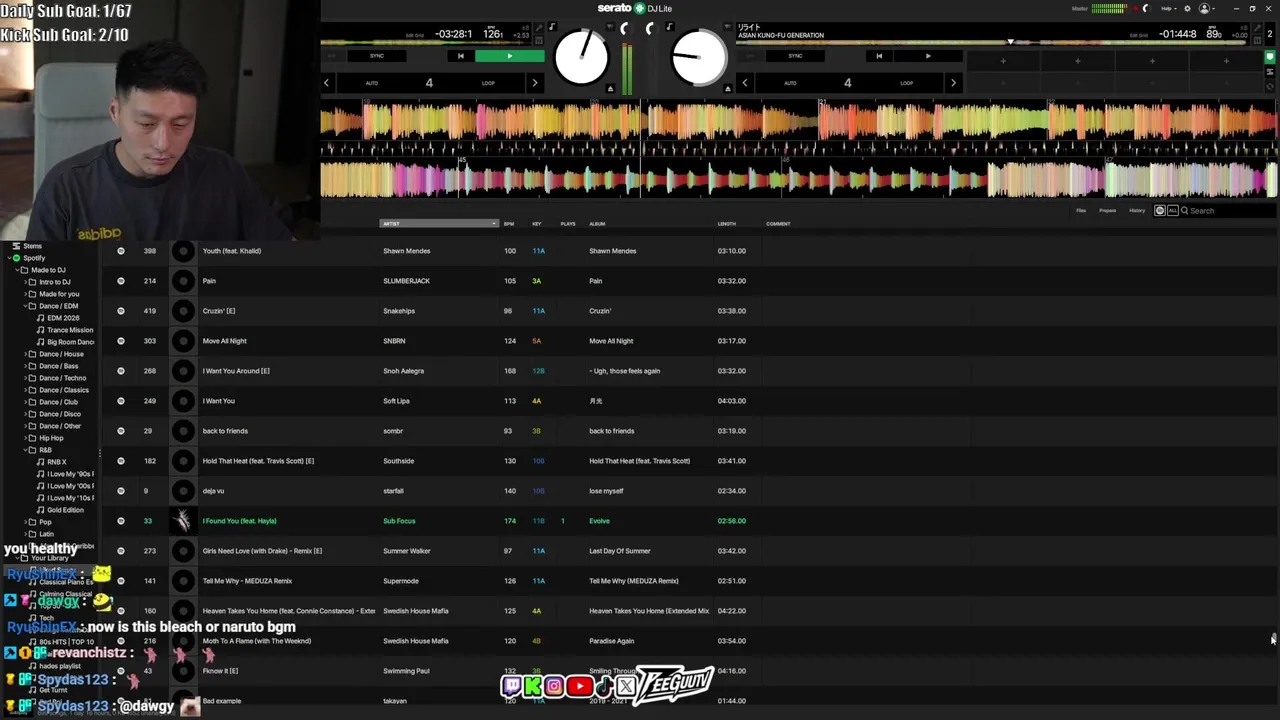This screenshot has height=720, width=1280.
Task: Select track Move All Night
Action: click(x=224, y=341)
